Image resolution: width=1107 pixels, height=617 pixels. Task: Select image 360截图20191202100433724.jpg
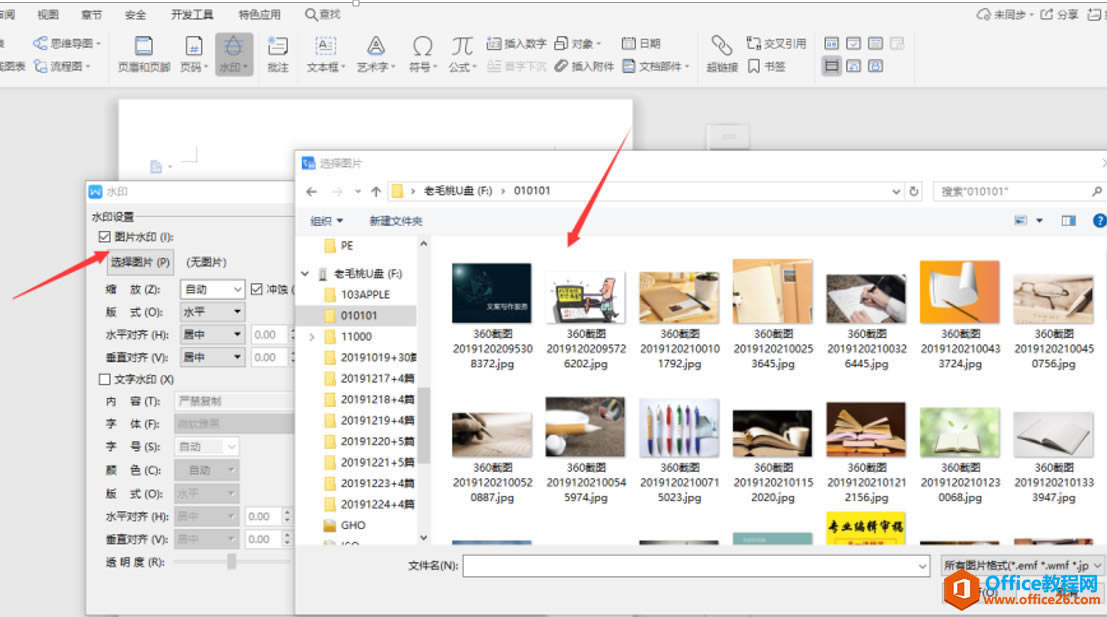coord(960,316)
